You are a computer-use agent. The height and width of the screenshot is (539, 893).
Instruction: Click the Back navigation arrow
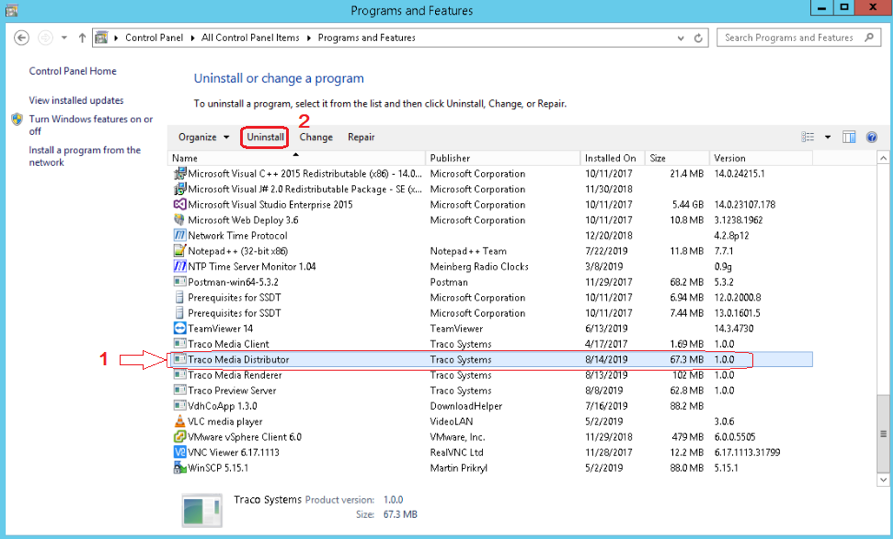[21, 38]
